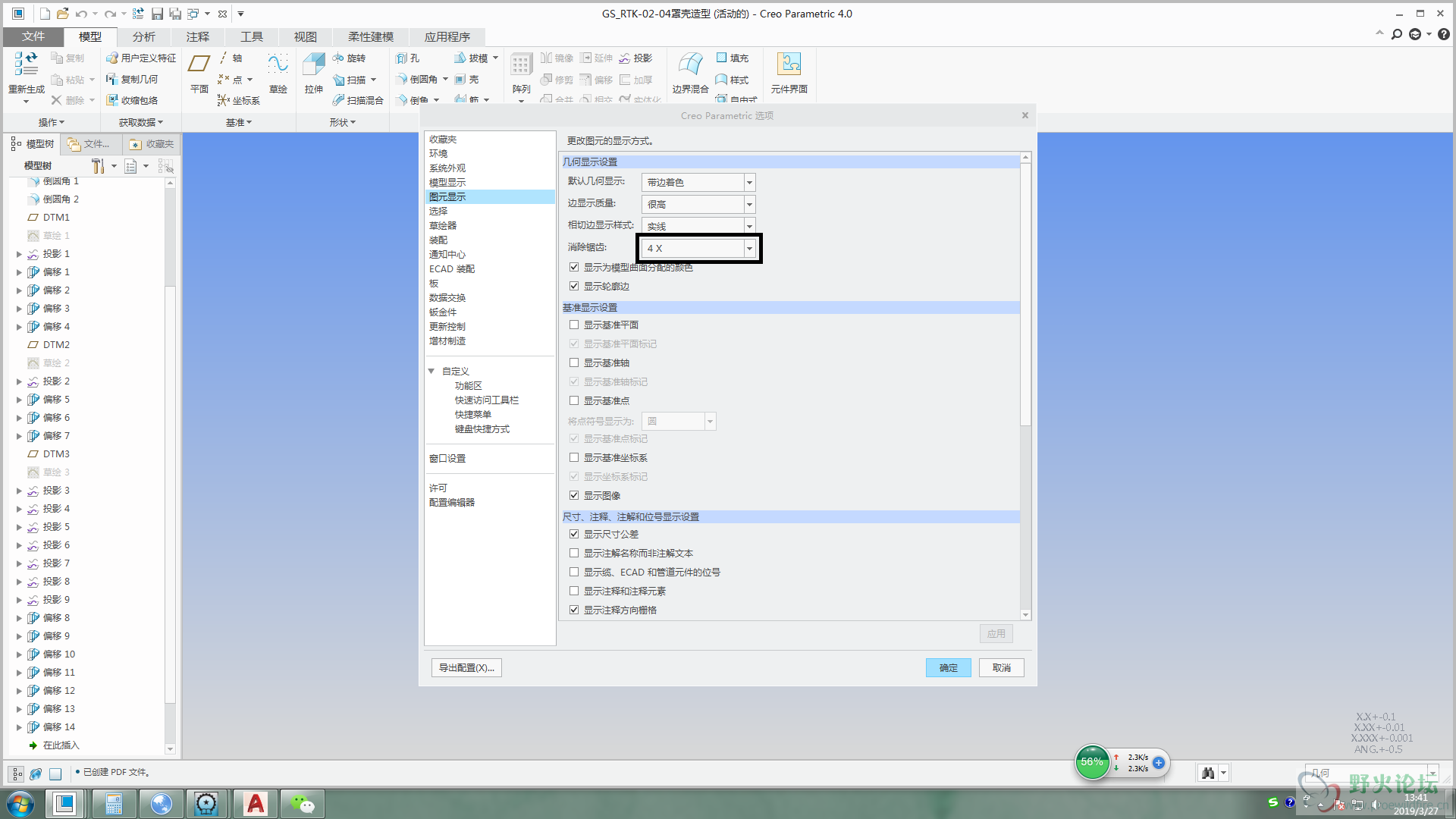This screenshot has width=1456, height=819.
Task: Uncheck the 显示尺寸公差 checkbox
Action: tap(574, 534)
